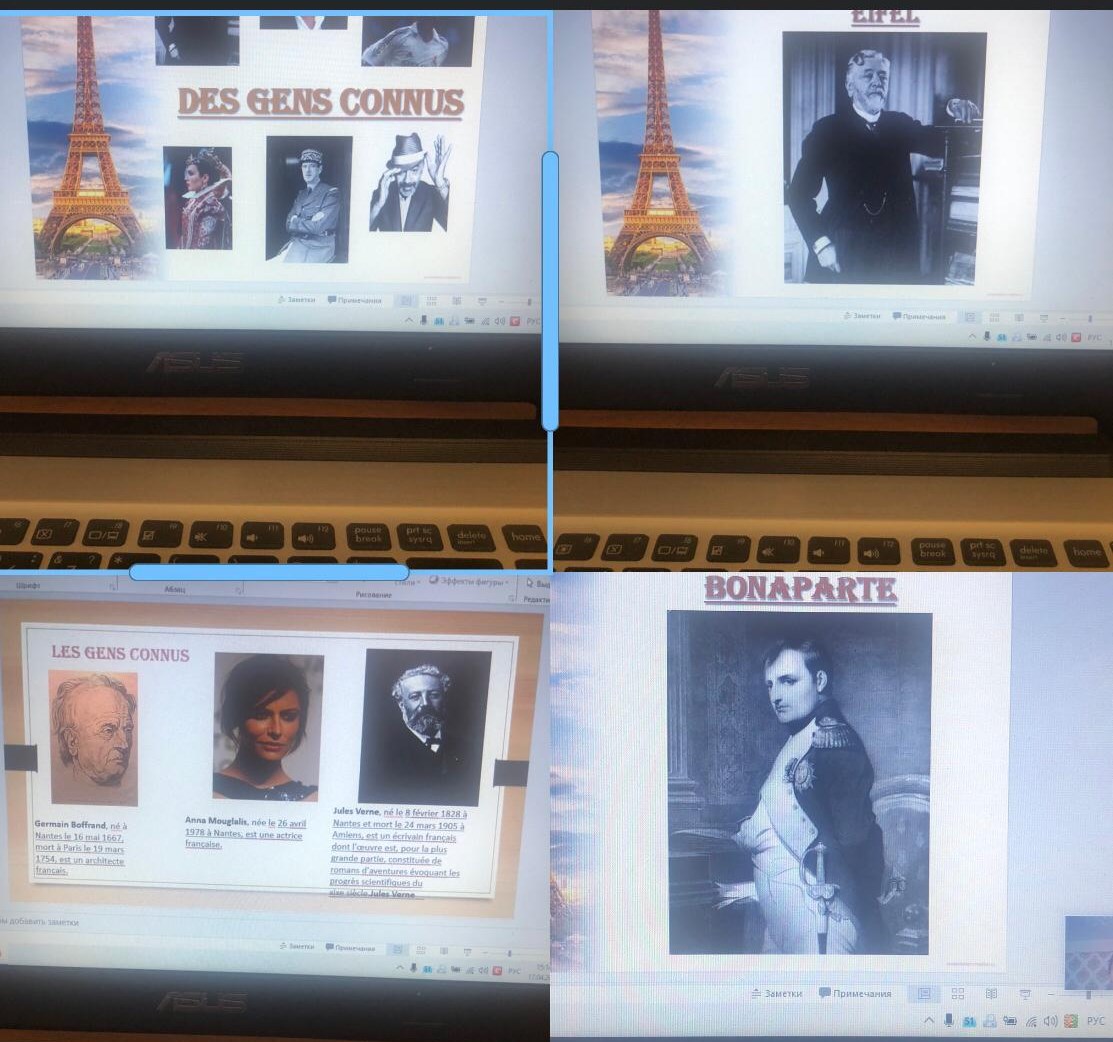The height and width of the screenshot is (1042, 1113).
Task: Select Slide Sorter in Des Gens Connus window
Action: pyautogui.click(x=432, y=301)
